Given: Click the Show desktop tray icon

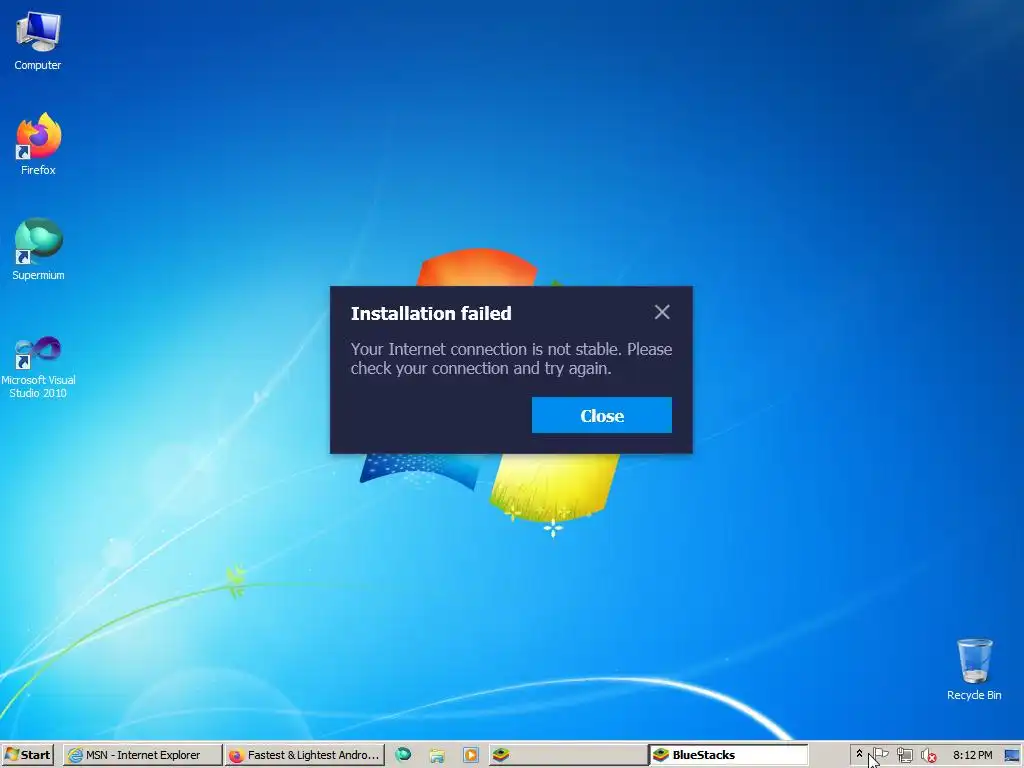Looking at the screenshot, I should (x=1012, y=756).
